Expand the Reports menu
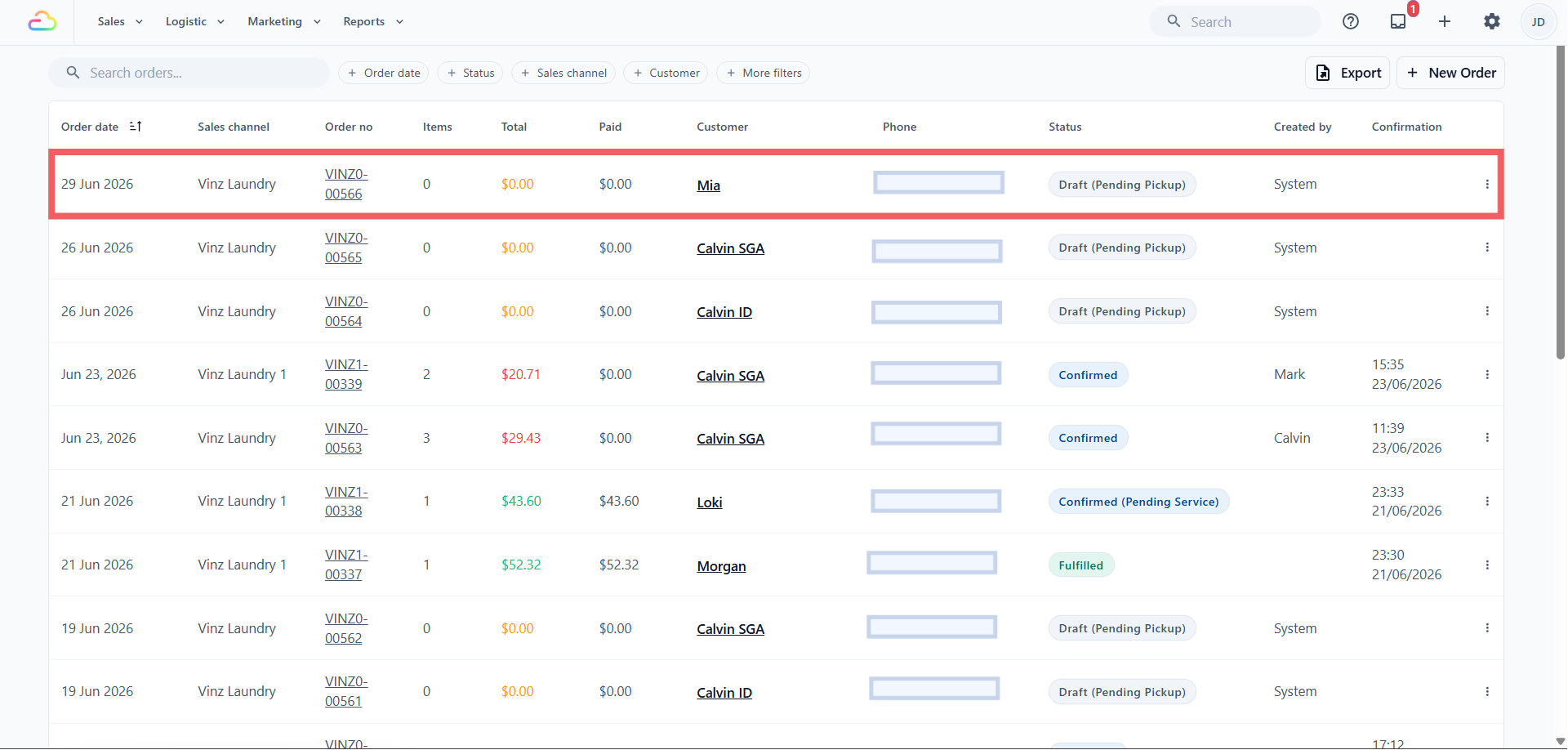Image resolution: width=1568 pixels, height=750 pixels. point(373,21)
